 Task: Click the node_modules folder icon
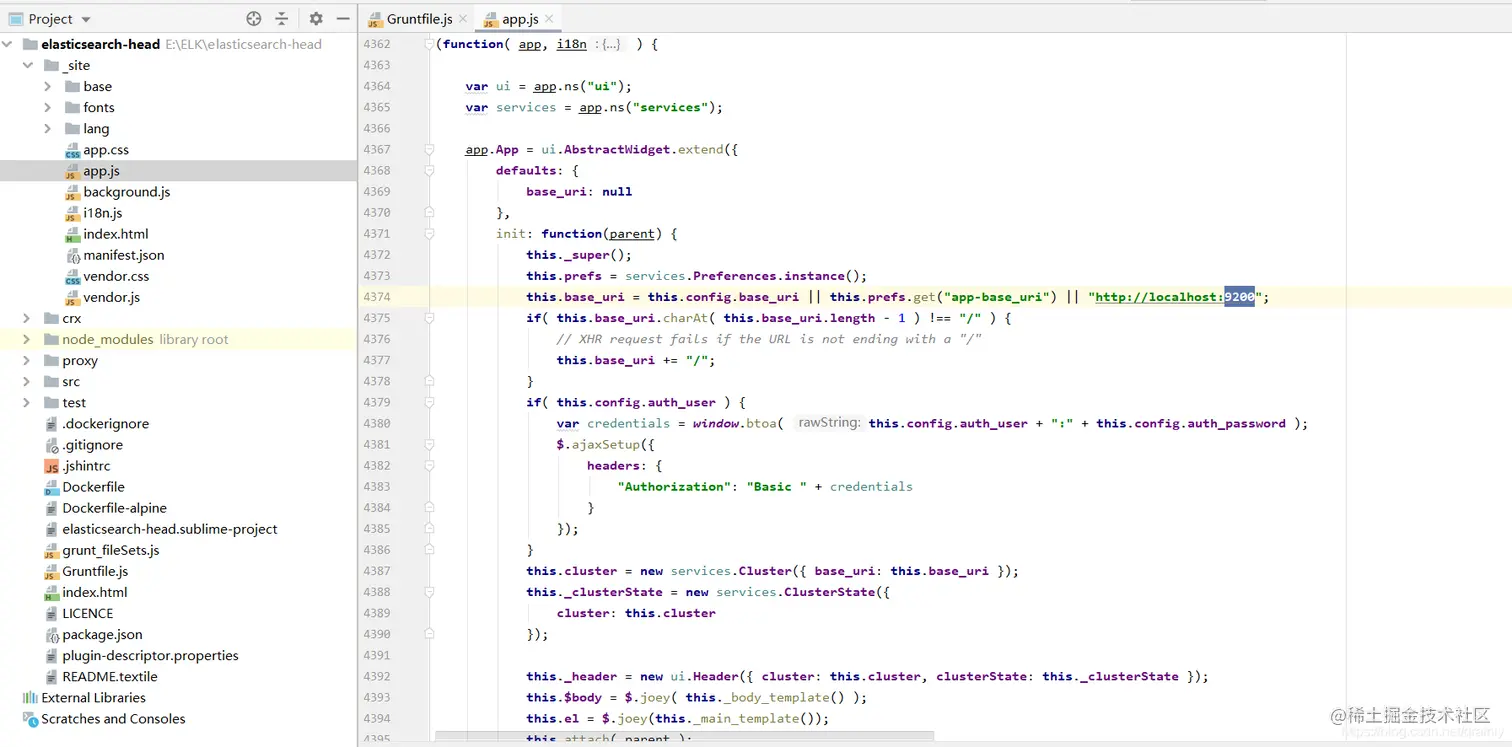51,339
